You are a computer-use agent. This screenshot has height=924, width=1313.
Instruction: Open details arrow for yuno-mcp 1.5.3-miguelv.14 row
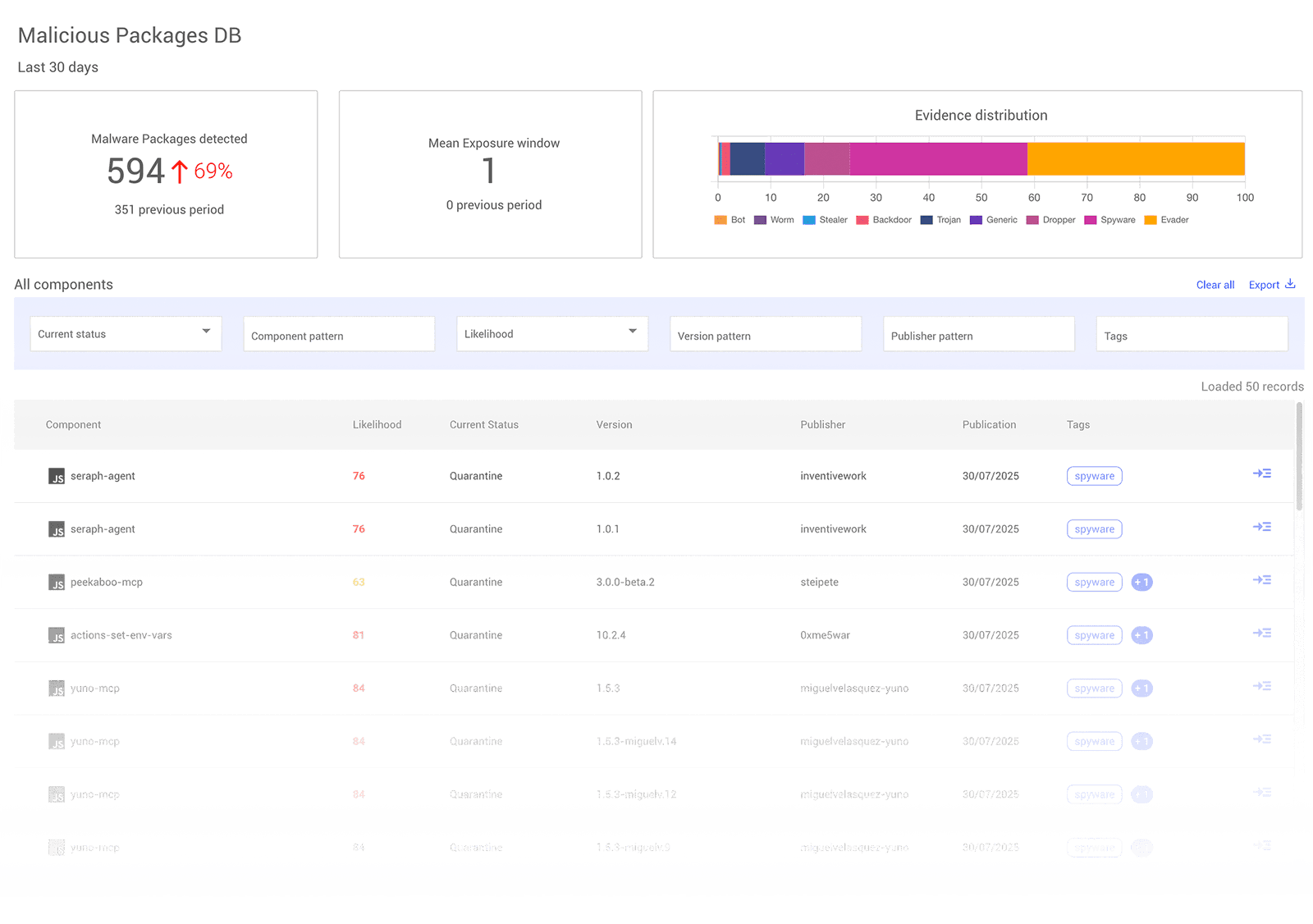1261,739
